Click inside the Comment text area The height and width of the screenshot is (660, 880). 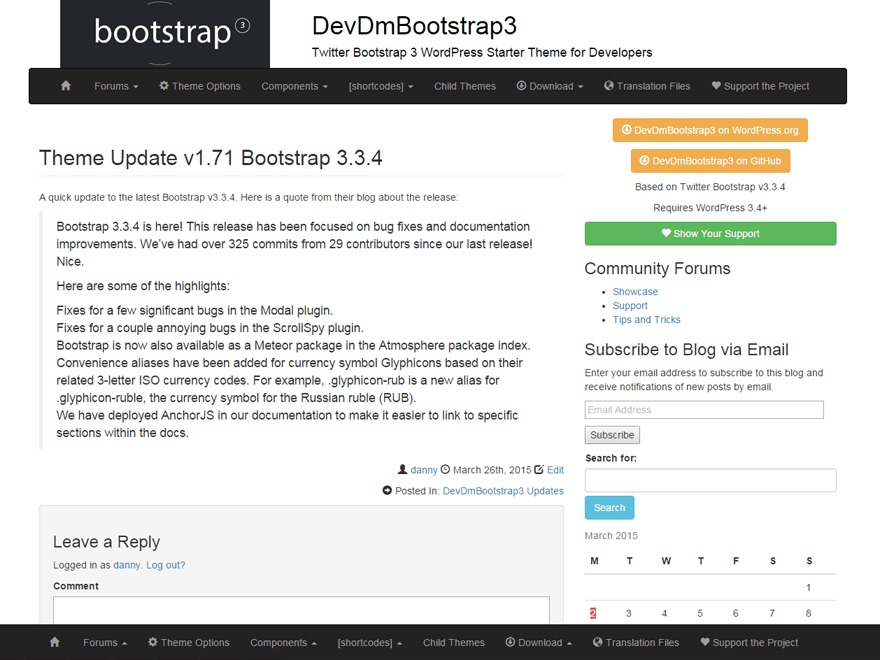pos(301,610)
